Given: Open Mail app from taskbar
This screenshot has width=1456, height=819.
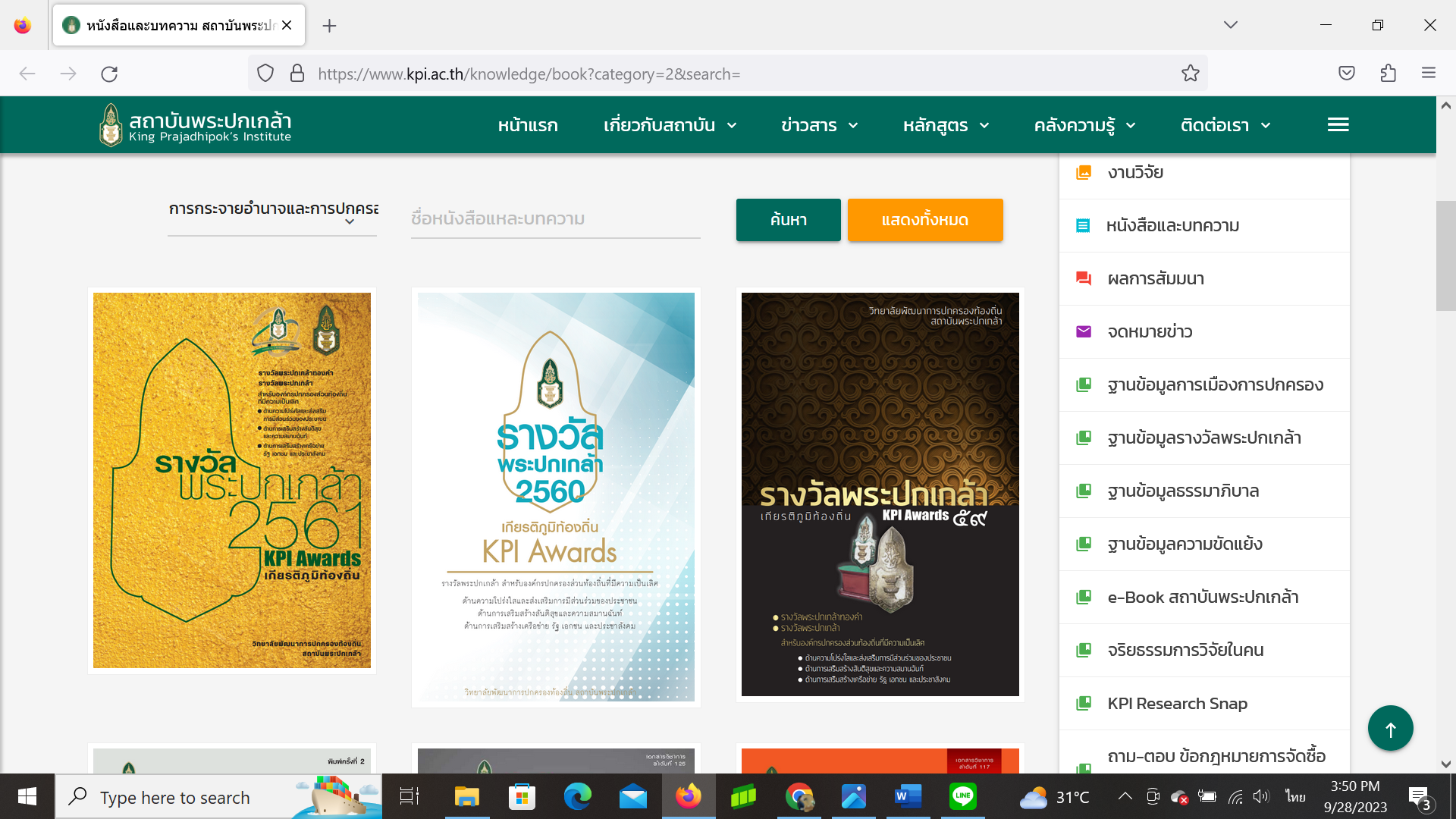Looking at the screenshot, I should [632, 797].
